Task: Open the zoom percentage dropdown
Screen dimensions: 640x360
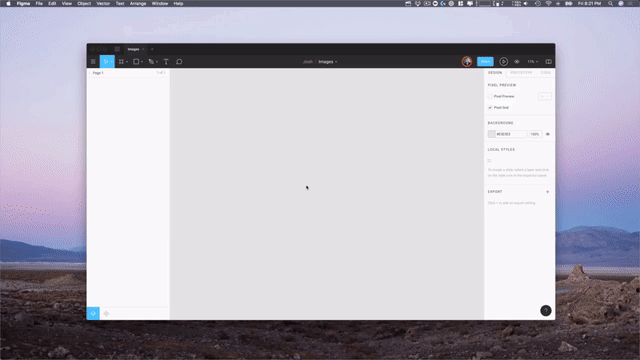Action: 532,62
